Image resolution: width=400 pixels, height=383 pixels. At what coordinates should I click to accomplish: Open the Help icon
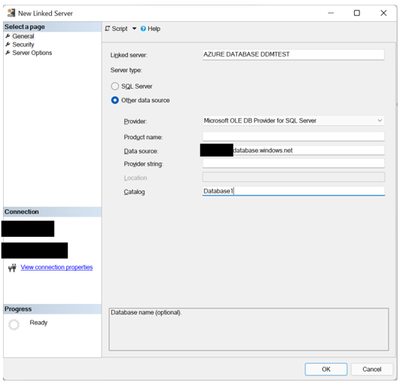pyautogui.click(x=143, y=29)
